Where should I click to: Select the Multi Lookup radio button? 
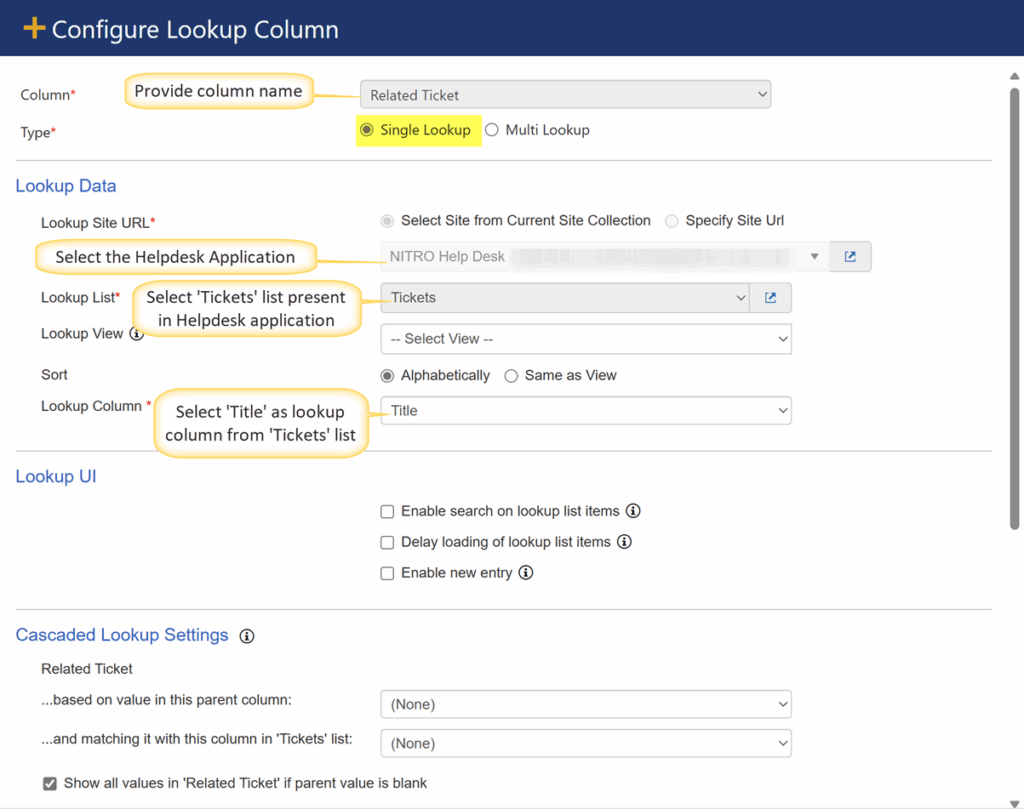[492, 130]
